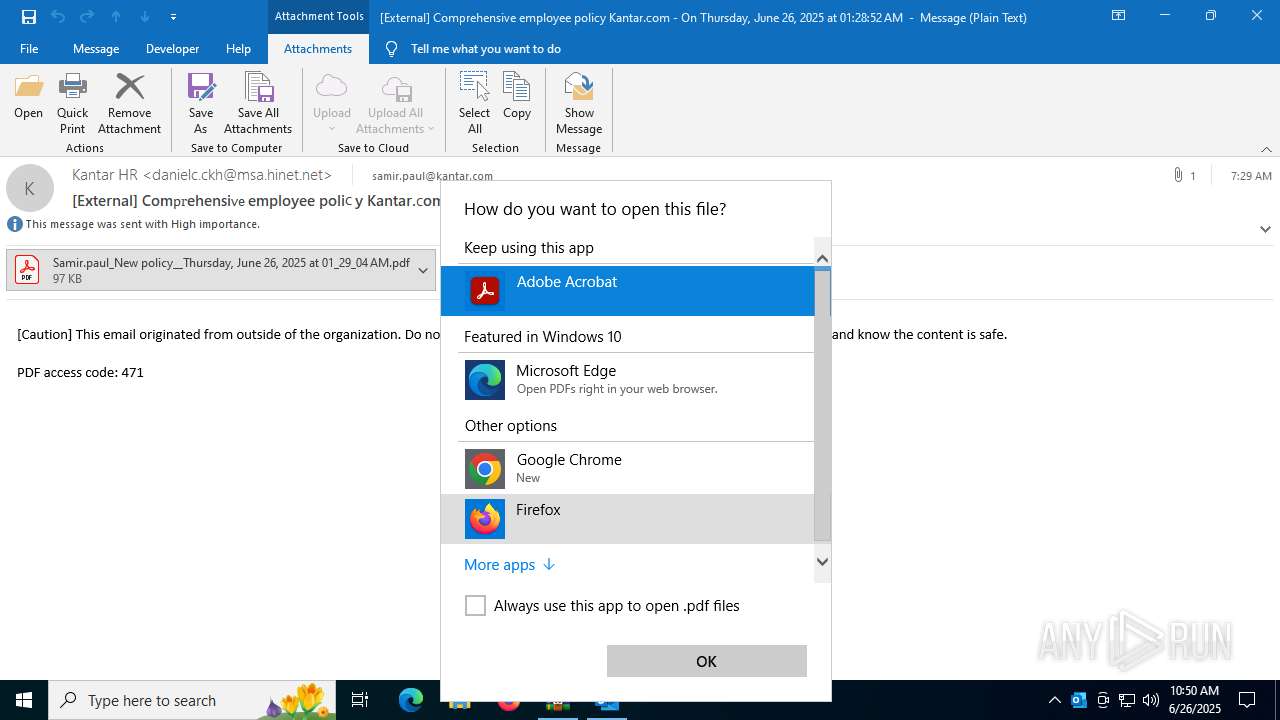The height and width of the screenshot is (720, 1280).
Task: Click the Save icon in title bar
Action: [28, 17]
